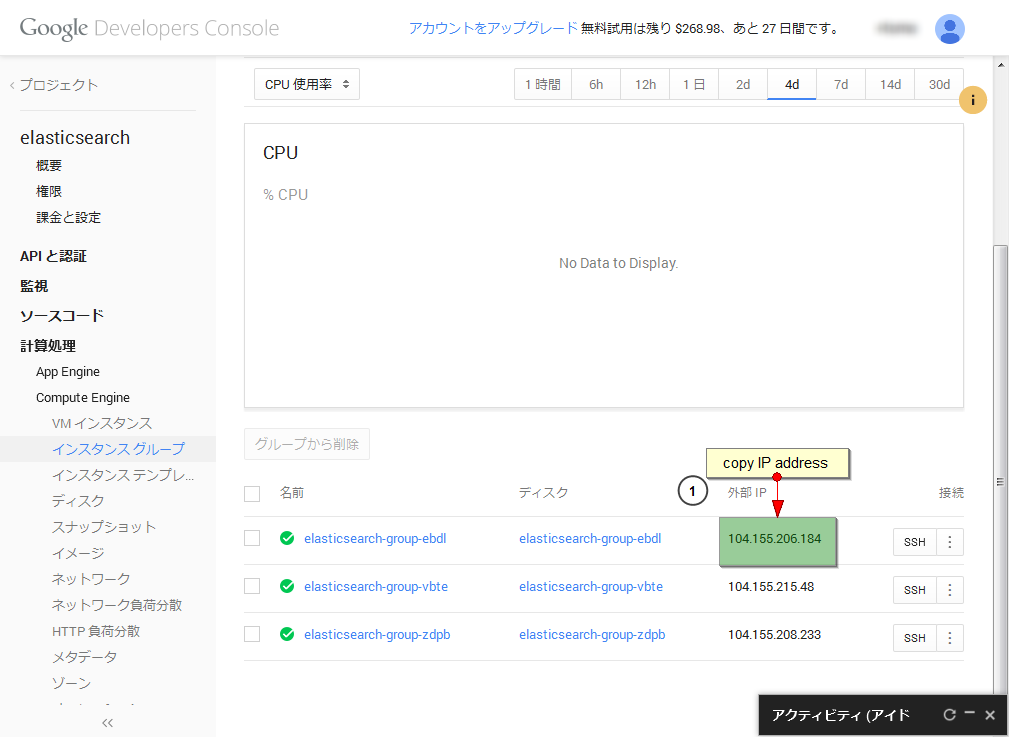Open instance link elasticsearch-group-vbte
Screen dimensions: 1009x737
376,586
